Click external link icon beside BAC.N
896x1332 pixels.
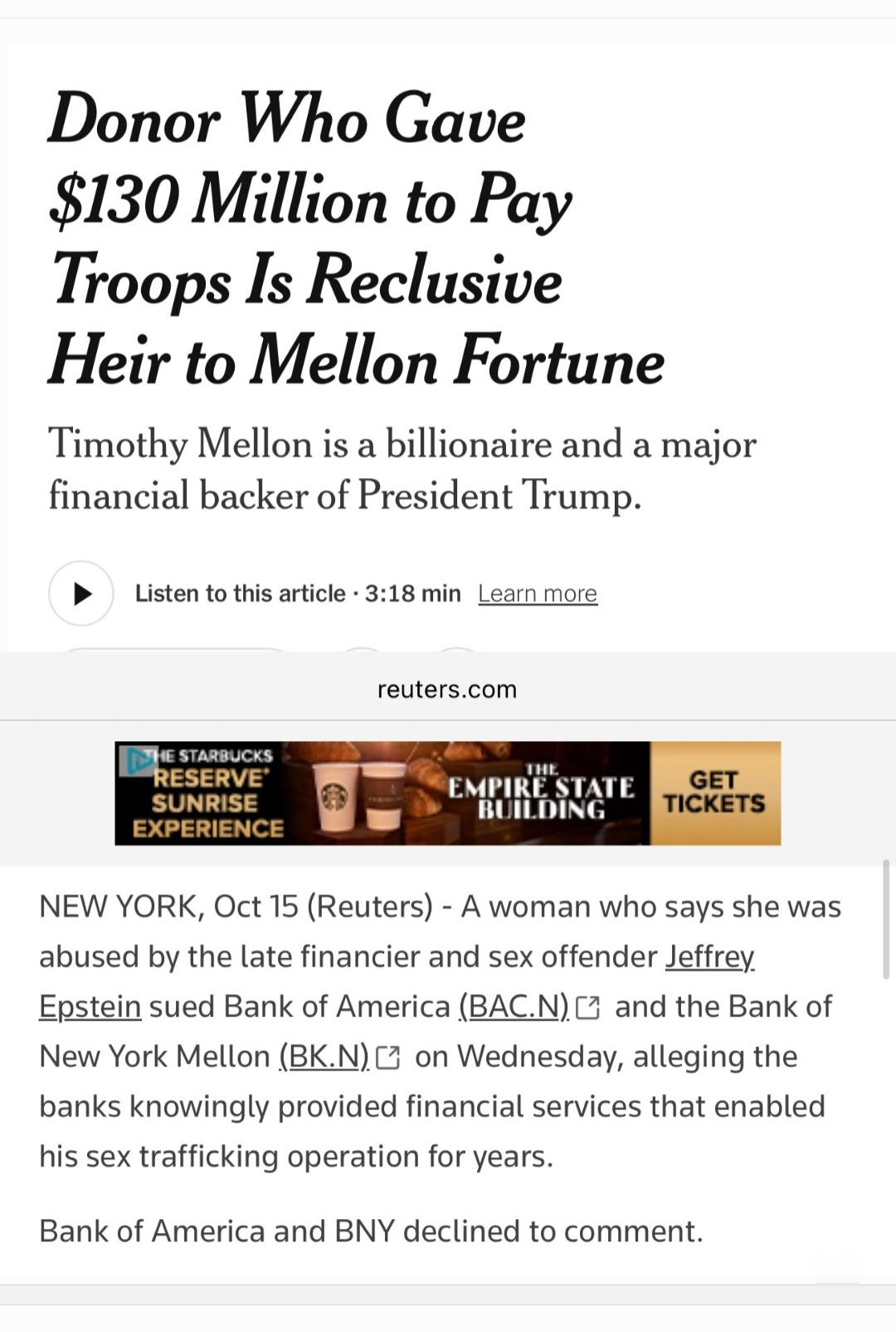click(x=587, y=1008)
